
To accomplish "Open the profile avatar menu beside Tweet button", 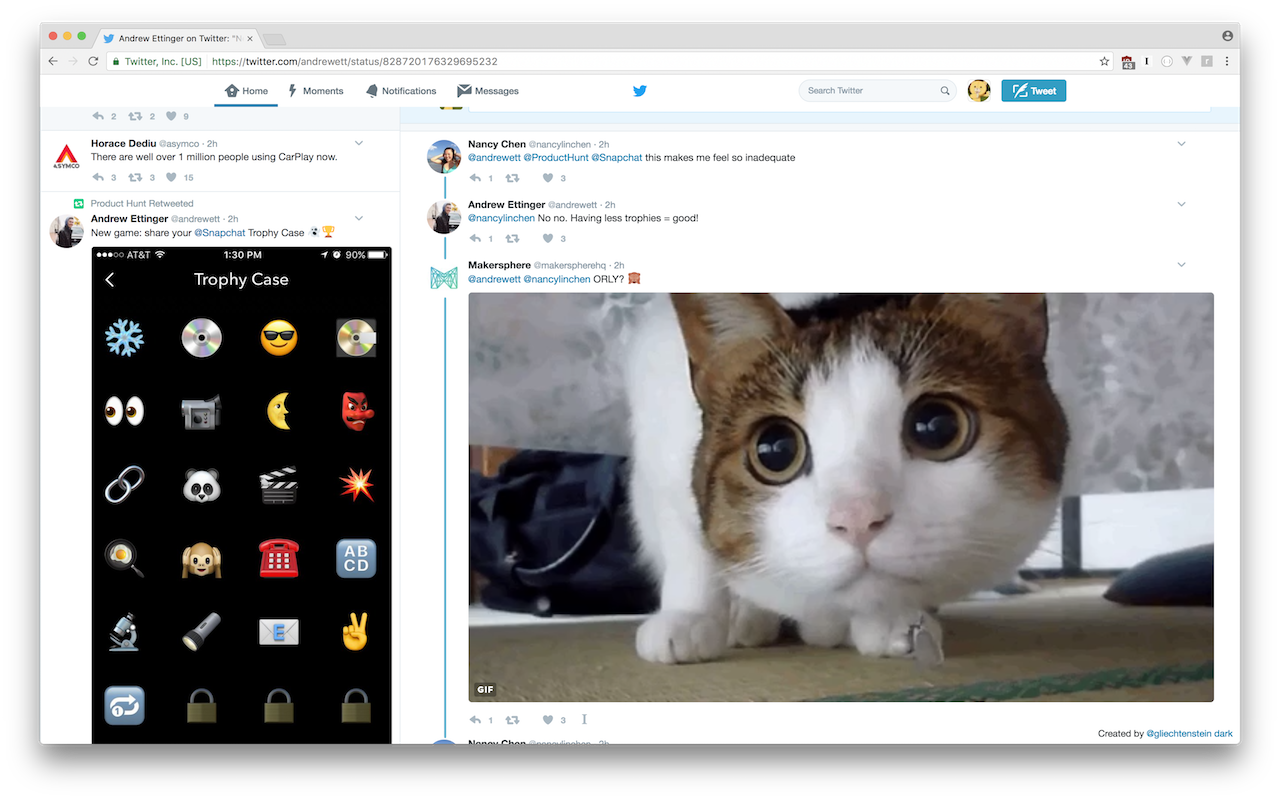I will 979,90.
